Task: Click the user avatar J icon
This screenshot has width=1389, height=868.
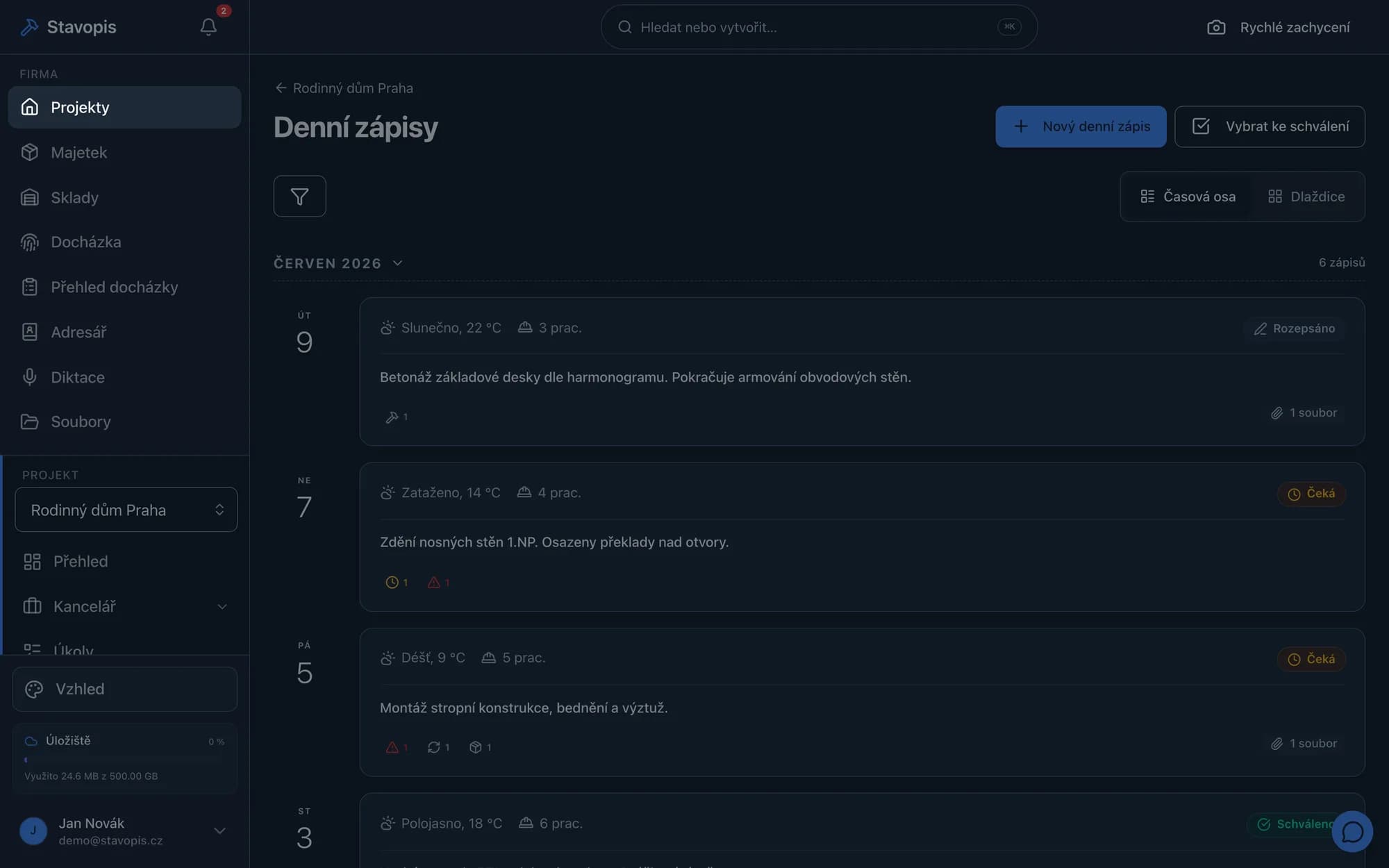Action: (x=33, y=831)
